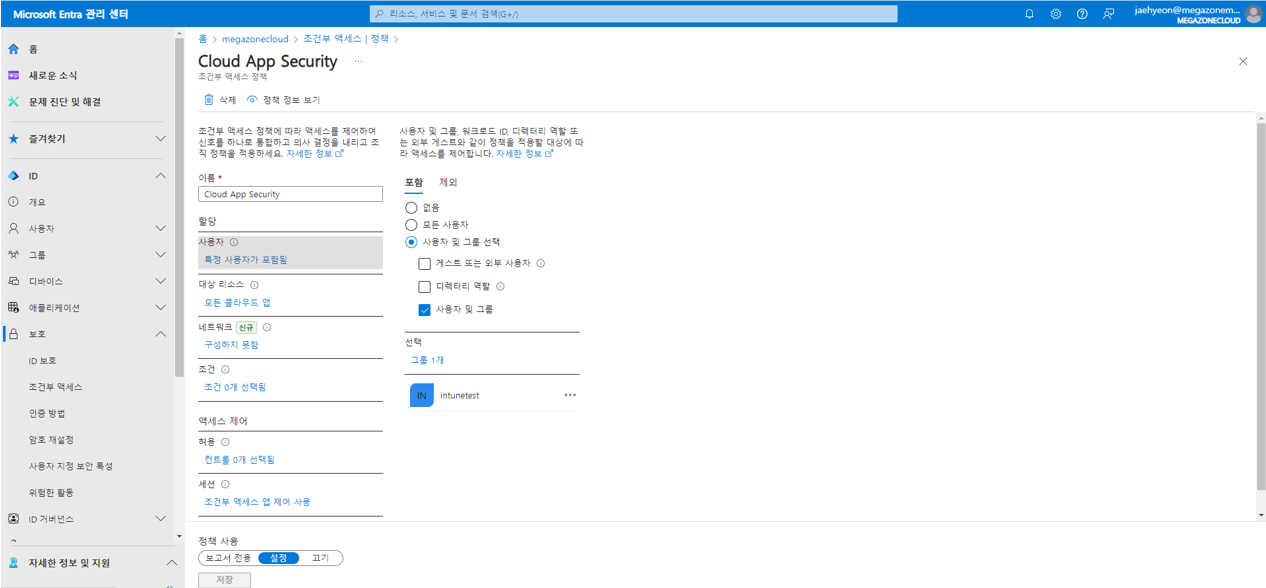Set policy toggle to 끄기
1266x588 pixels.
click(320, 558)
